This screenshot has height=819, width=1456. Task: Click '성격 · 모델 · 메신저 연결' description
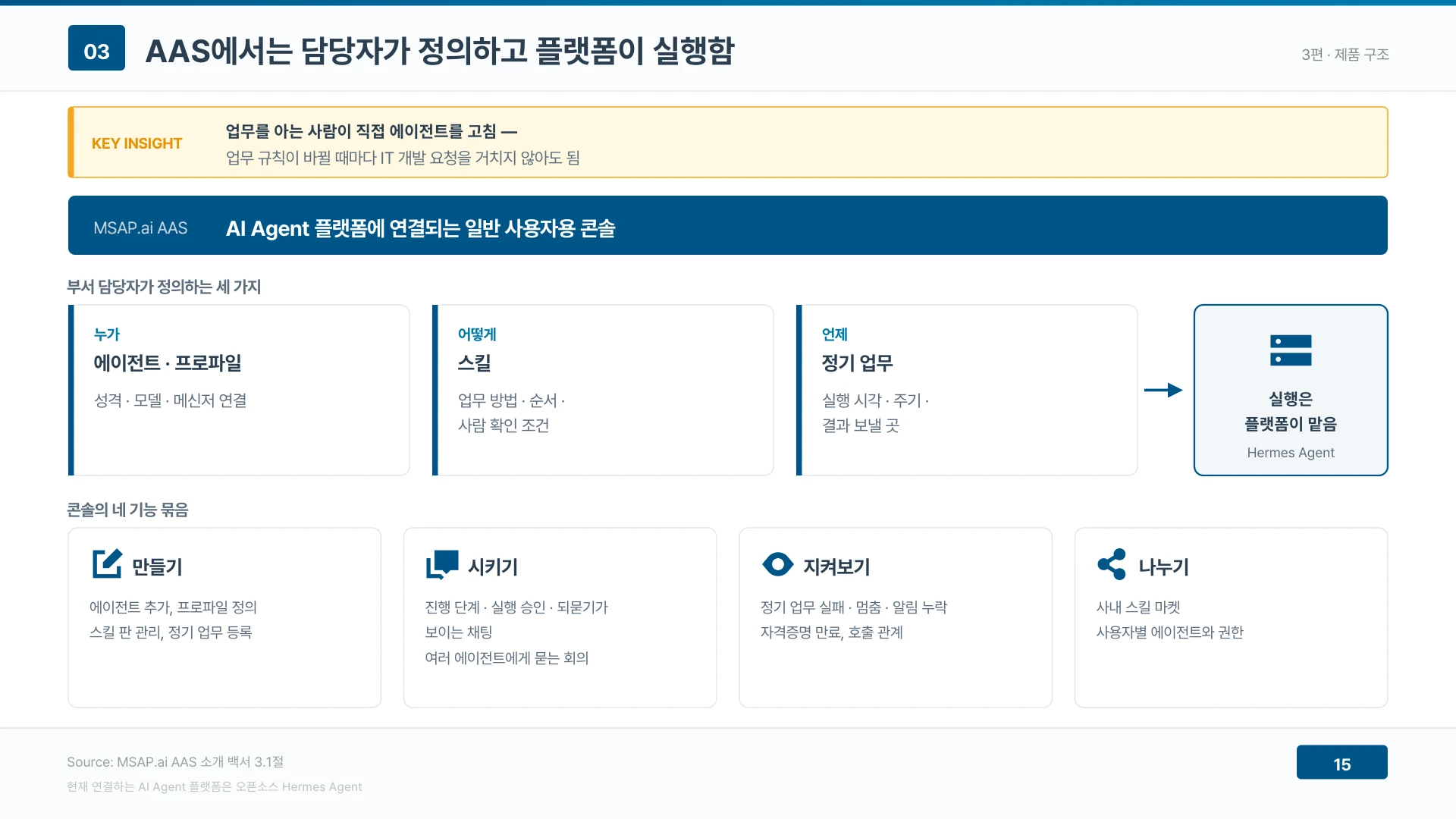[x=171, y=400]
